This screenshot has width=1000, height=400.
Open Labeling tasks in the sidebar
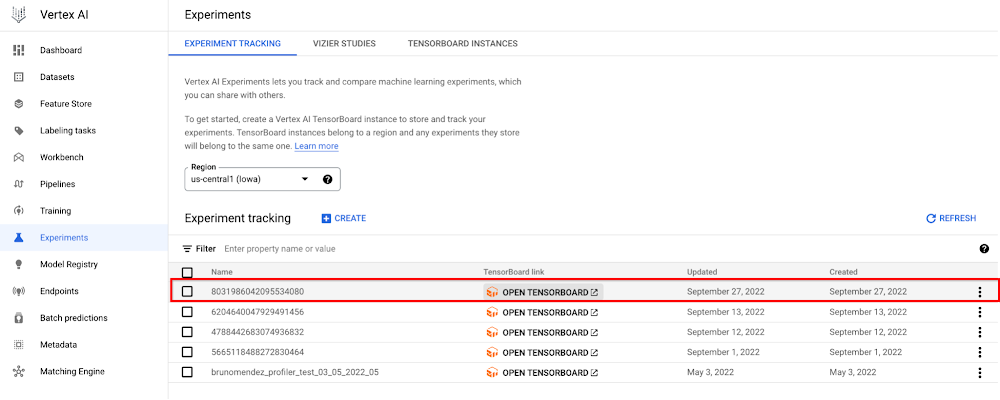[x=84, y=130]
